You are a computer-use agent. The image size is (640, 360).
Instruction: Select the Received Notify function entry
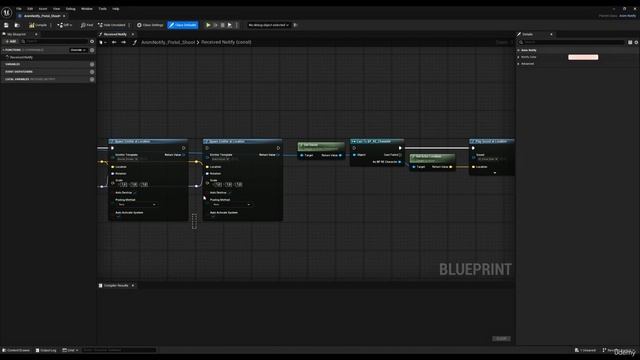coord(21,57)
